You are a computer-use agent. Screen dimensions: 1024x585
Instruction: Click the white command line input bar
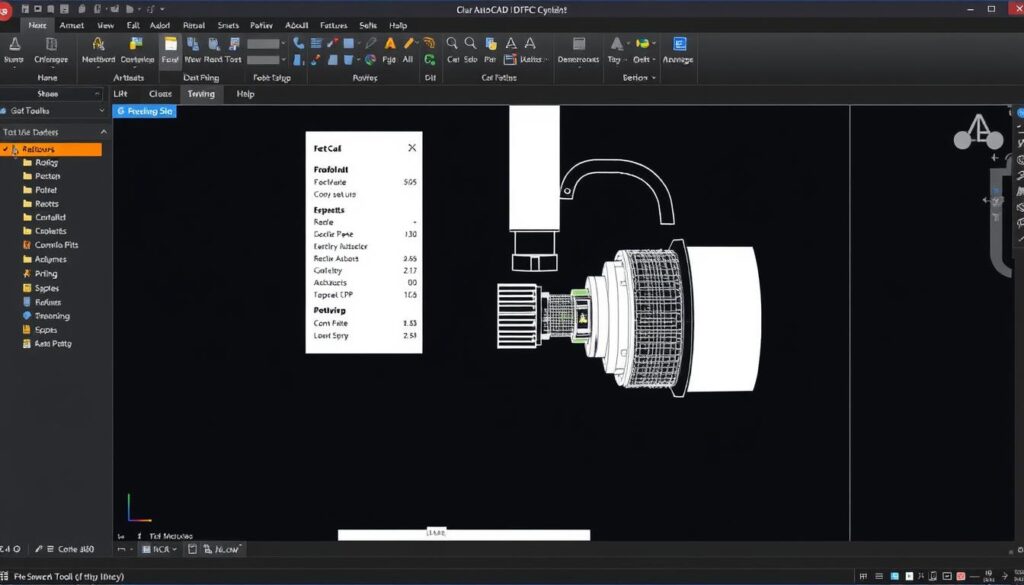pos(464,535)
